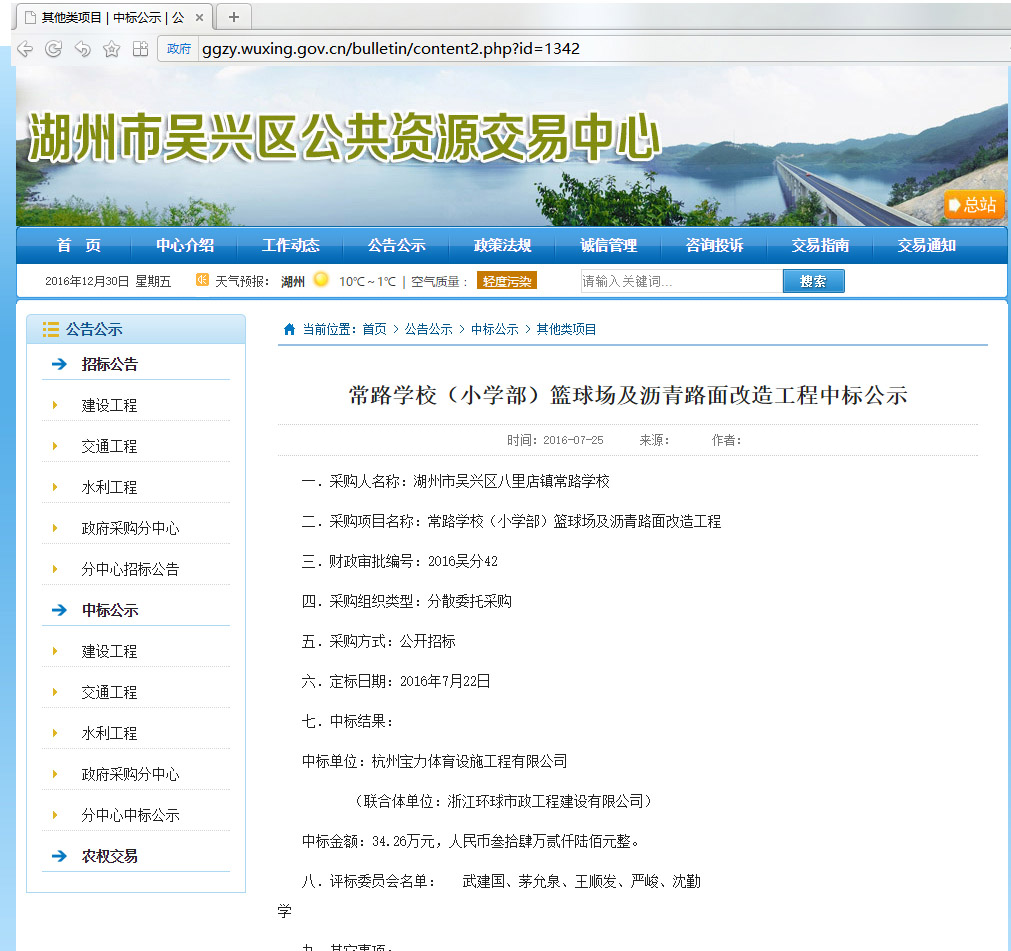Click the sun weather icon
Viewport: 1011px width, 951px height.
321,280
